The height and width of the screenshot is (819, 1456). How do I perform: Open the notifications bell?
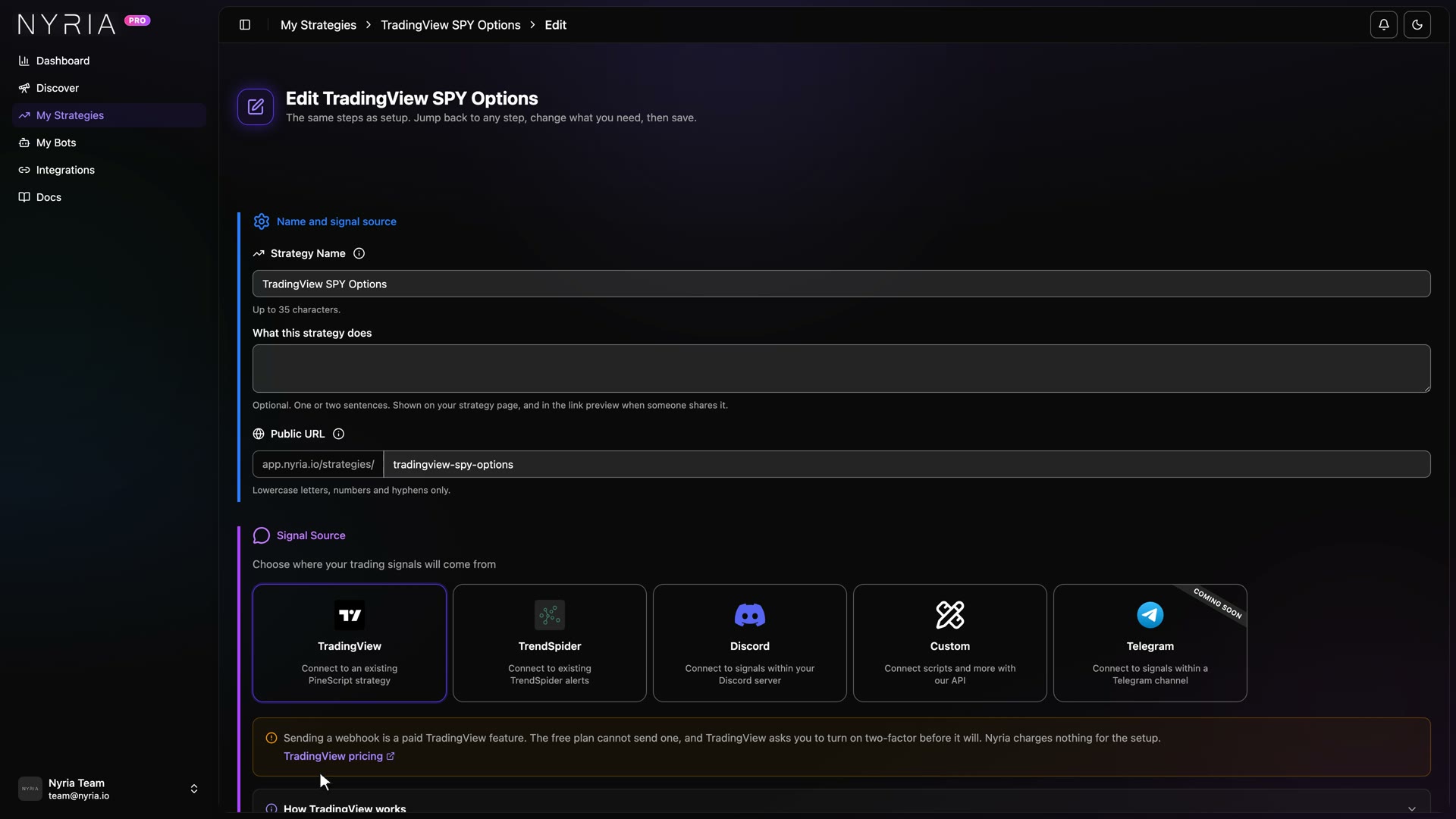pos(1384,25)
